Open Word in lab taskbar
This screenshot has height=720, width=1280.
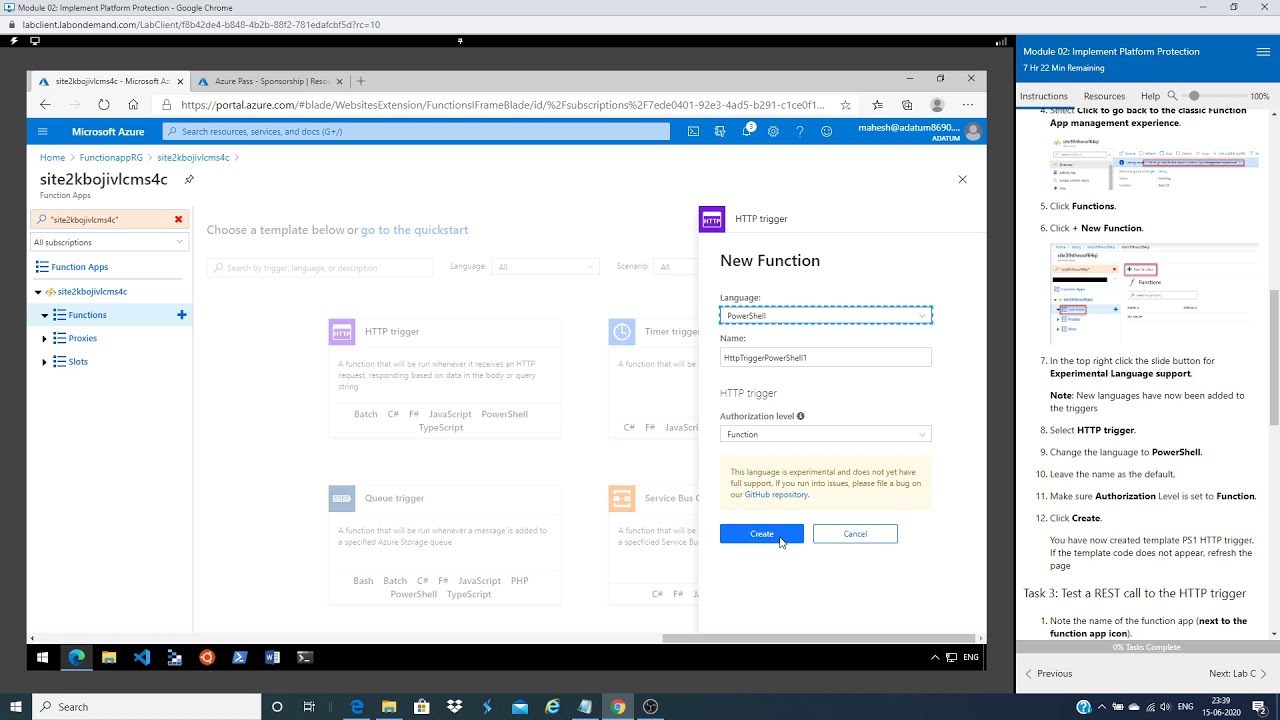point(272,657)
